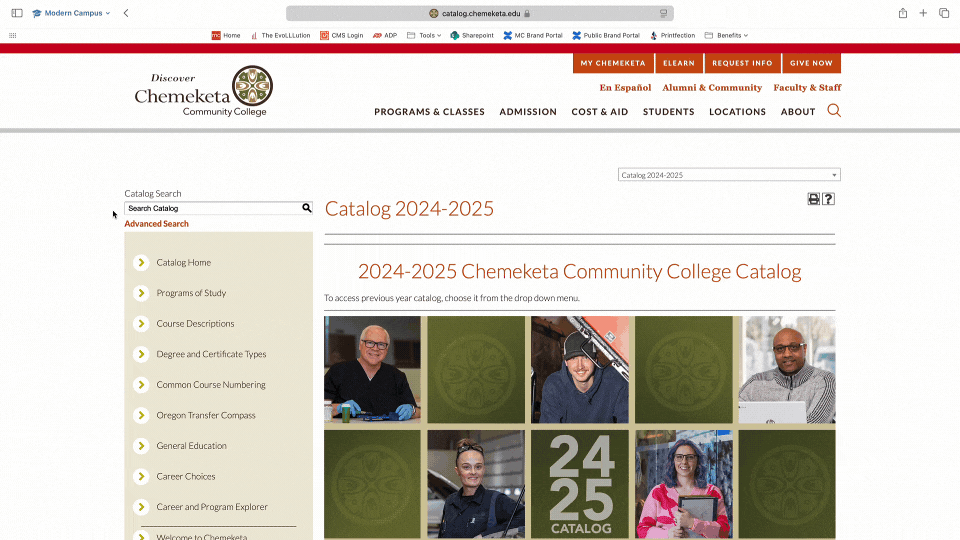960x540 pixels.
Task: Show the tab overview icon
Action: tap(944, 13)
